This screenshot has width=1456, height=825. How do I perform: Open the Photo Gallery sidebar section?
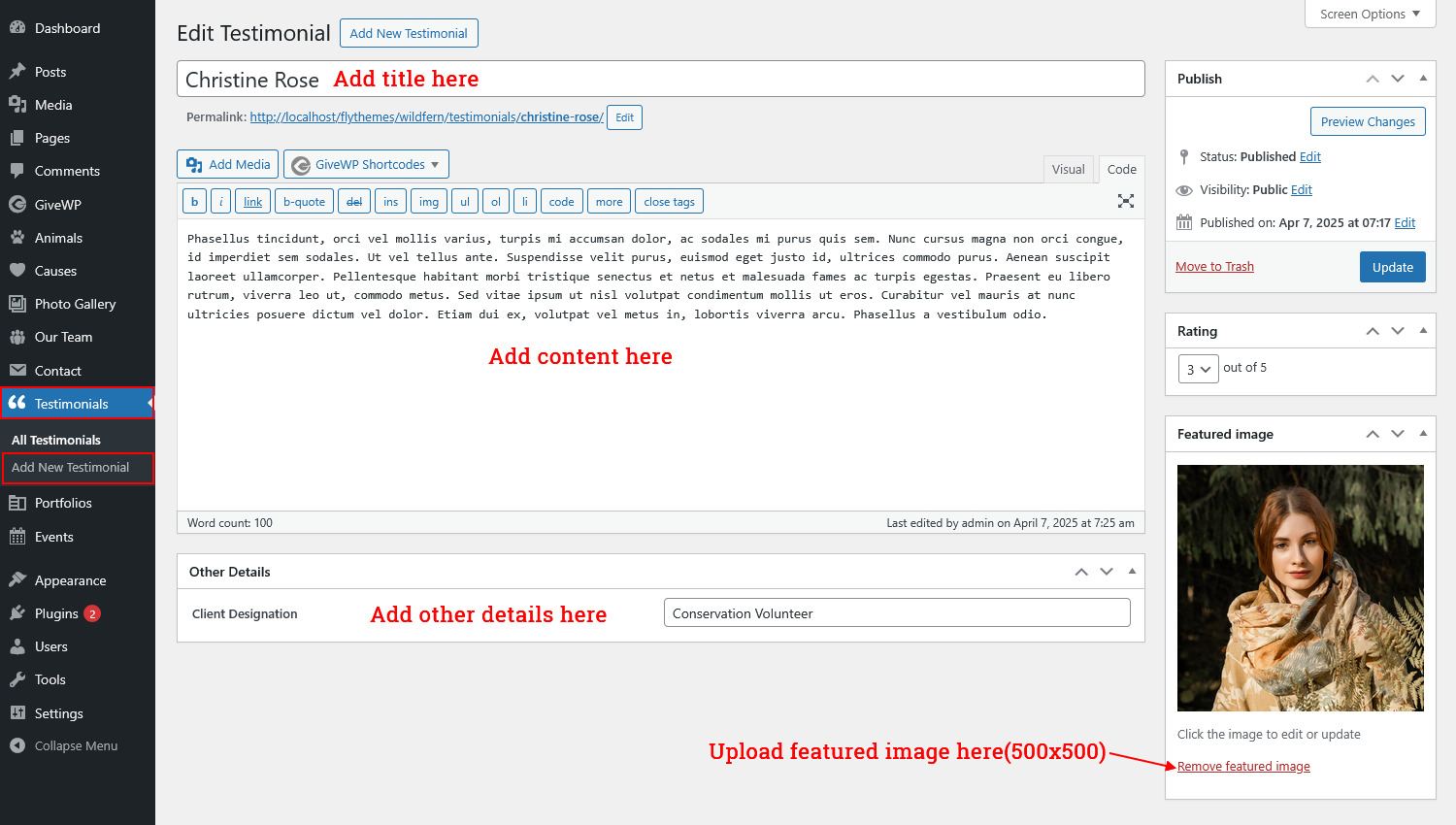pyautogui.click(x=75, y=304)
